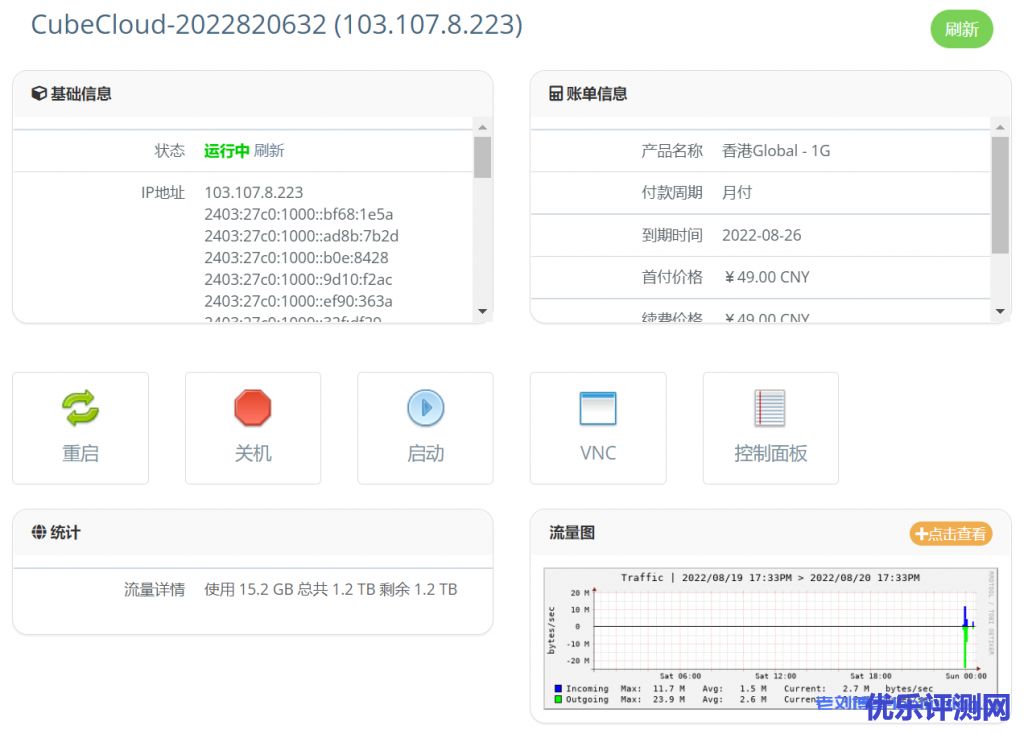1024x734 pixels.
Task: Click the 产品名称 label
Action: click(672, 151)
